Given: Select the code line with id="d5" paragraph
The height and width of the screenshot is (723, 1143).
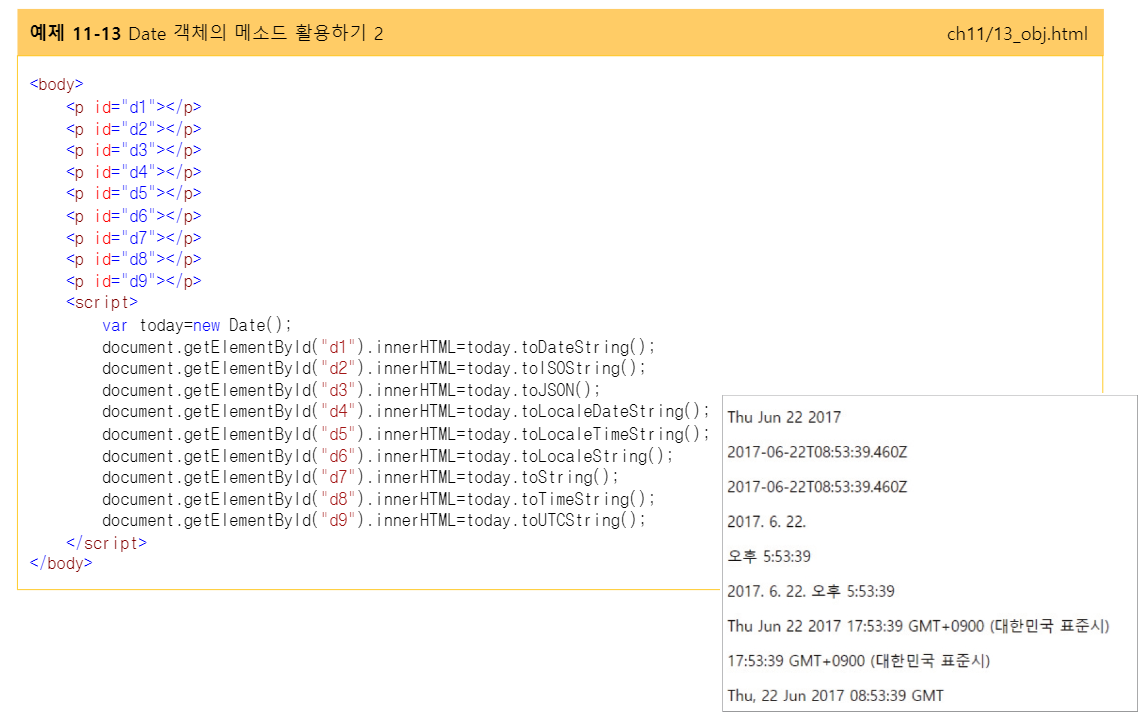Looking at the screenshot, I should pyautogui.click(x=133, y=193).
